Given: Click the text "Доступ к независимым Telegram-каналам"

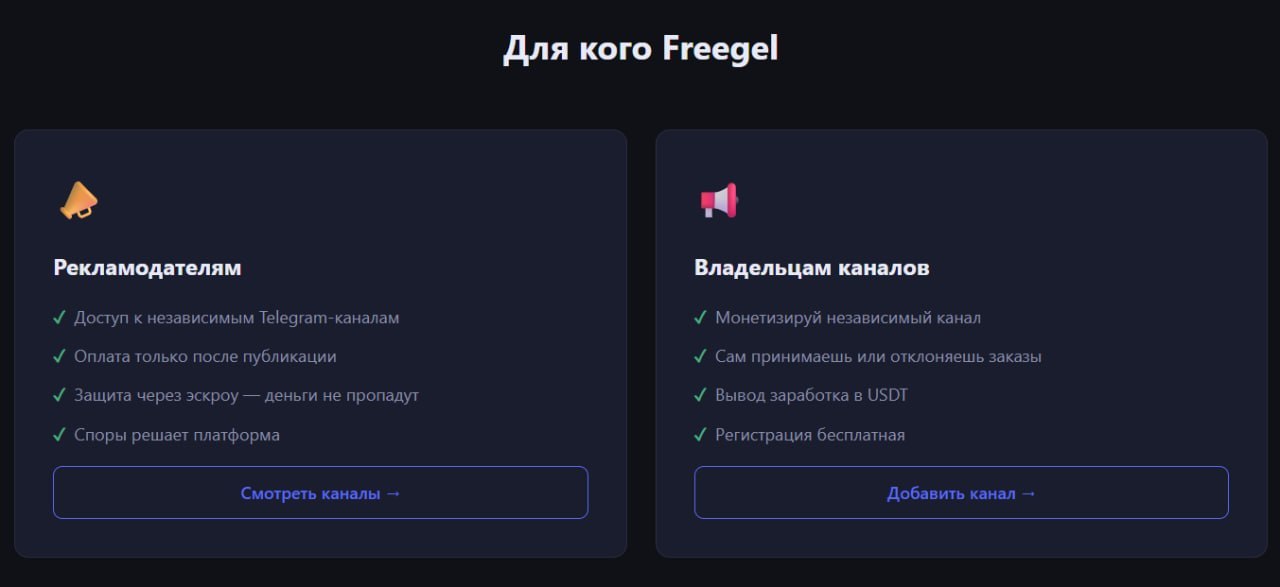Looking at the screenshot, I should [236, 318].
